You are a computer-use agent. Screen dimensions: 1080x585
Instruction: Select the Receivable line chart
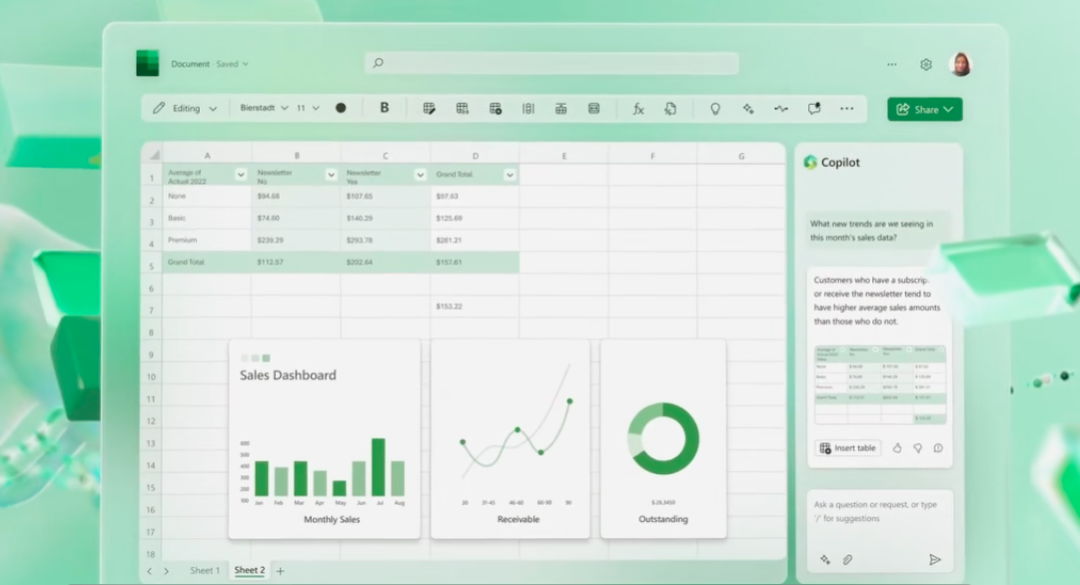[510, 439]
